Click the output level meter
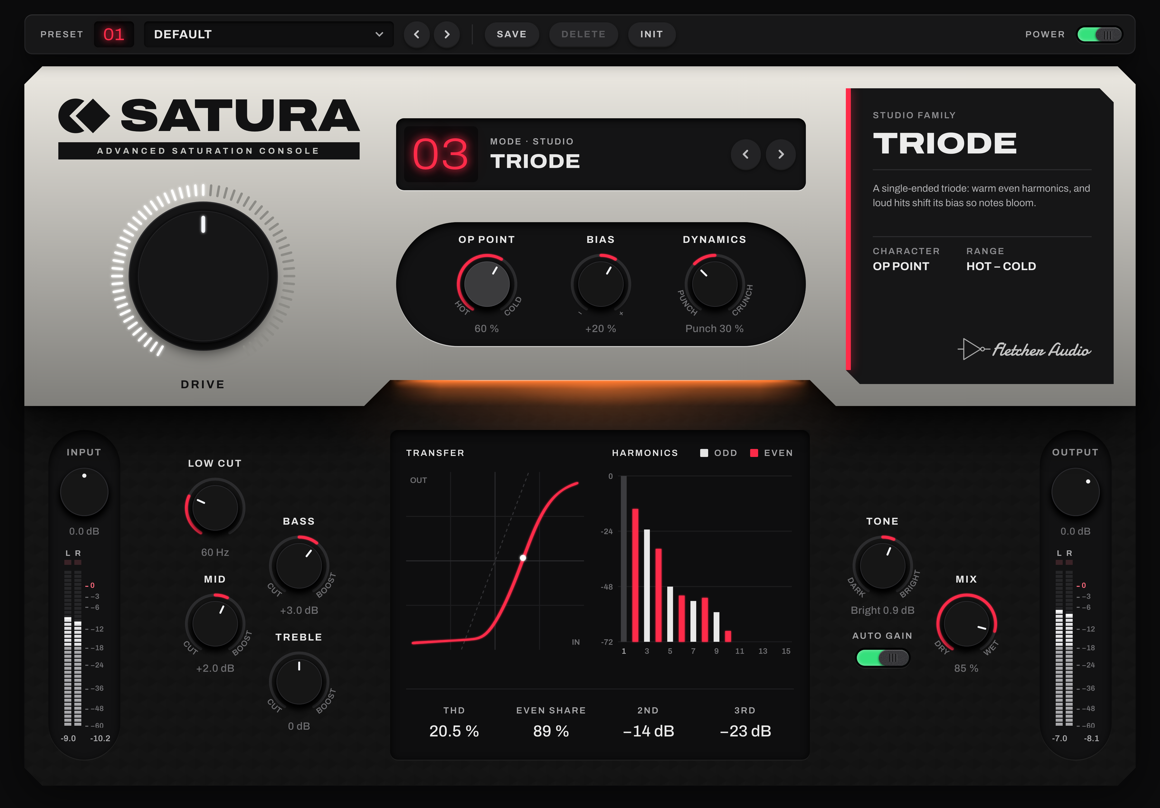Viewport: 1160px width, 808px height. 1064,642
